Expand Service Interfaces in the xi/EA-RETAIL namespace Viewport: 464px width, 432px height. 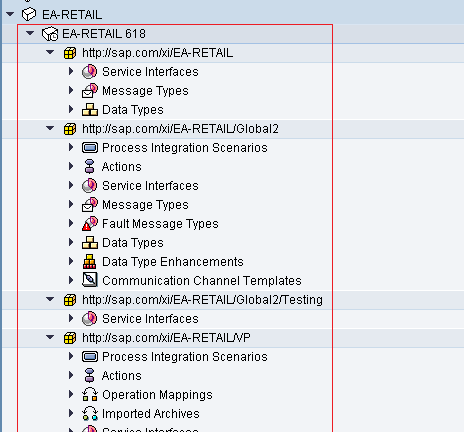tap(71, 71)
